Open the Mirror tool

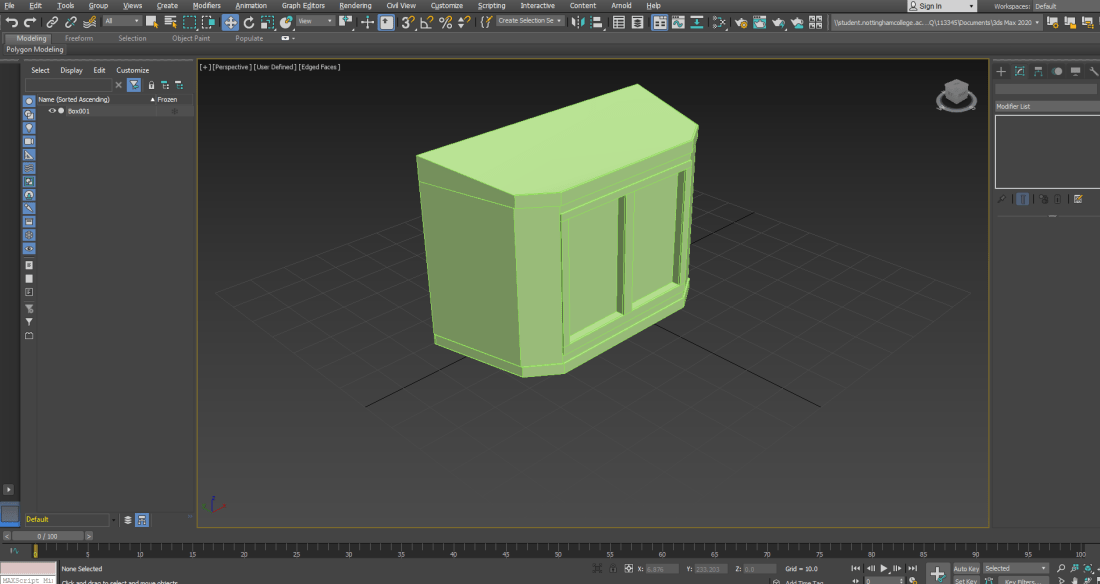pyautogui.click(x=576, y=22)
